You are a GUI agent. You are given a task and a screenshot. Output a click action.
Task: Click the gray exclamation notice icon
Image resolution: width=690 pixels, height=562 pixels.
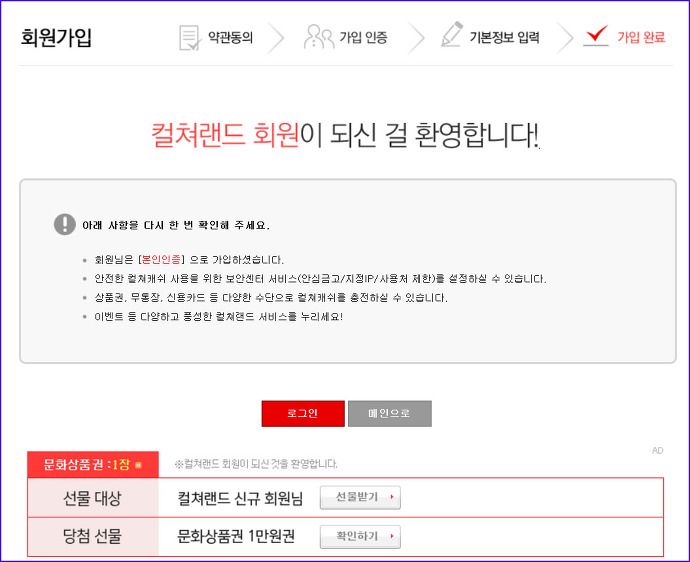pos(65,224)
